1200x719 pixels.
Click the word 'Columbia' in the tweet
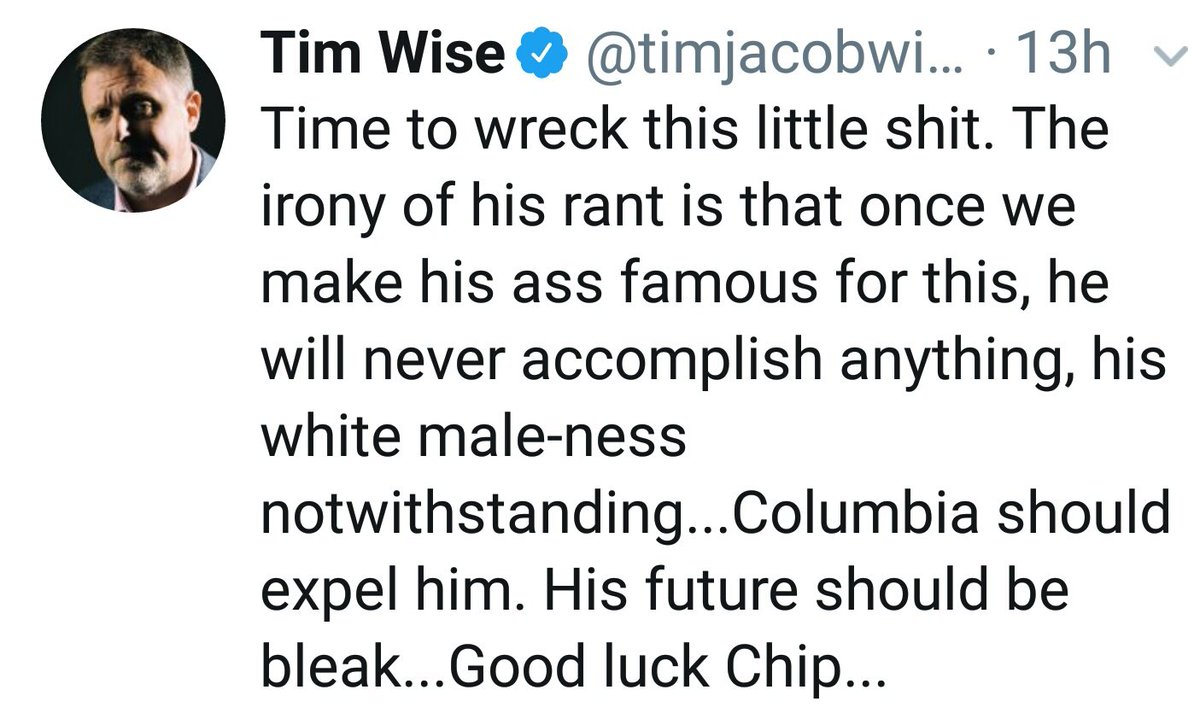(x=861, y=513)
